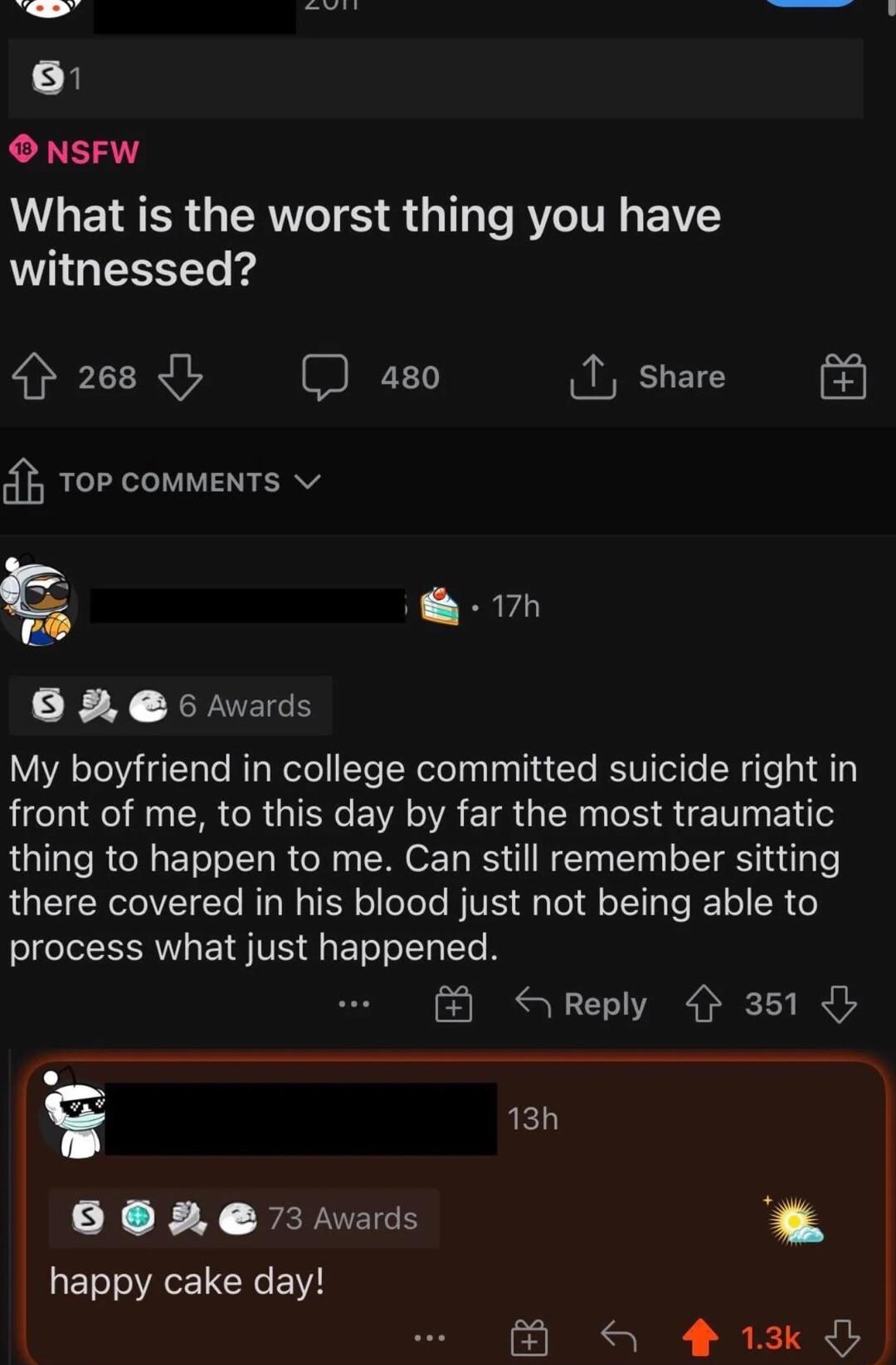The width and height of the screenshot is (896, 1365).
Task: Share this post
Action: pos(648,378)
